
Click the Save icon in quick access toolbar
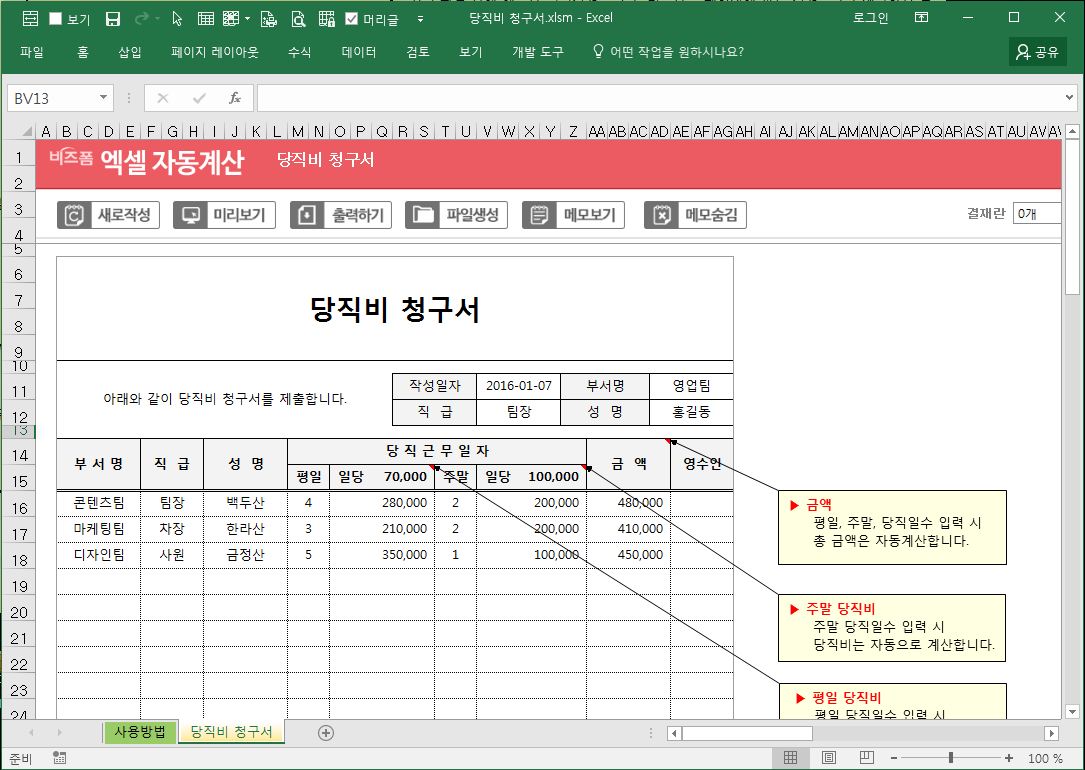coord(113,18)
